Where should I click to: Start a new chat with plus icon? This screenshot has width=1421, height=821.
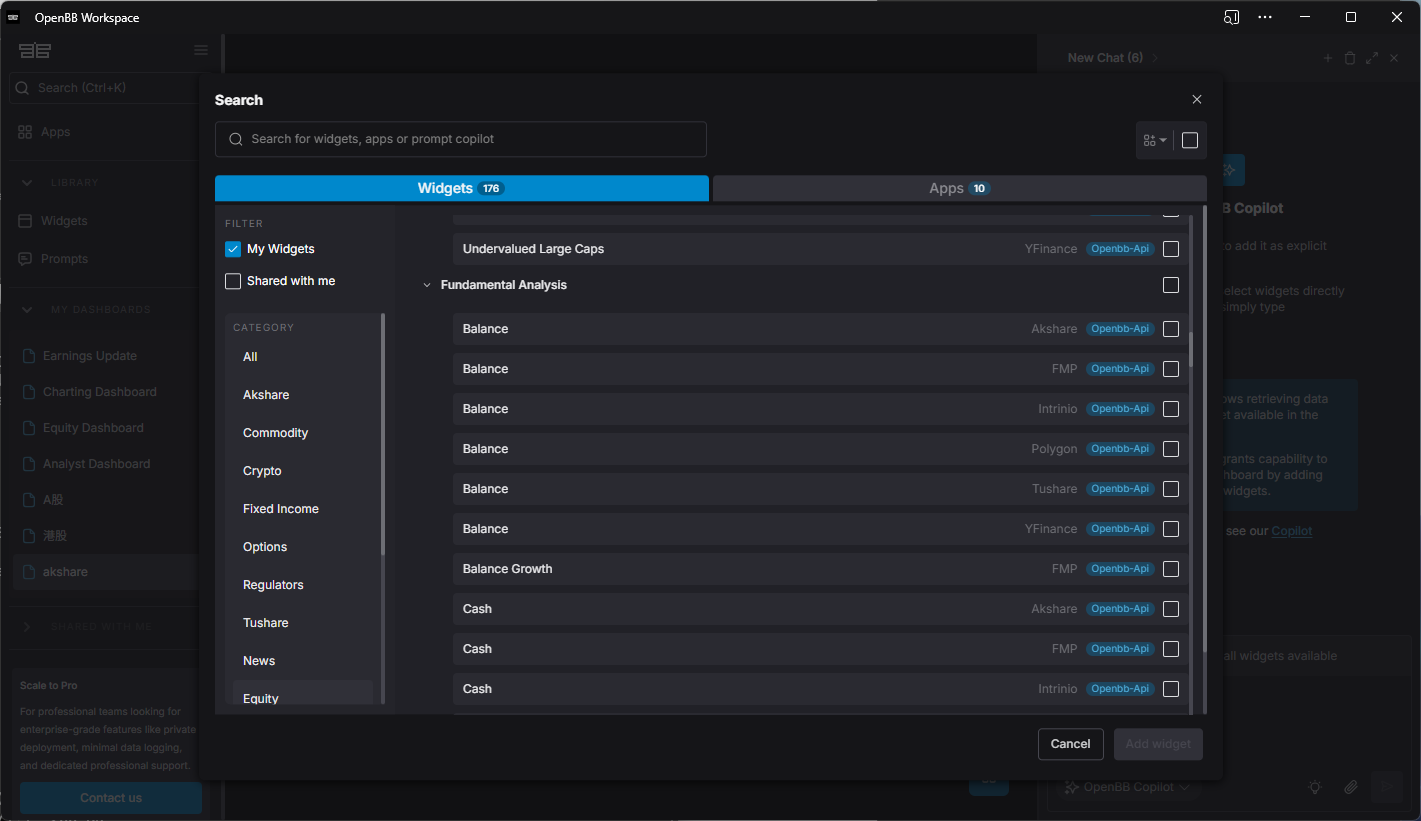point(1328,58)
